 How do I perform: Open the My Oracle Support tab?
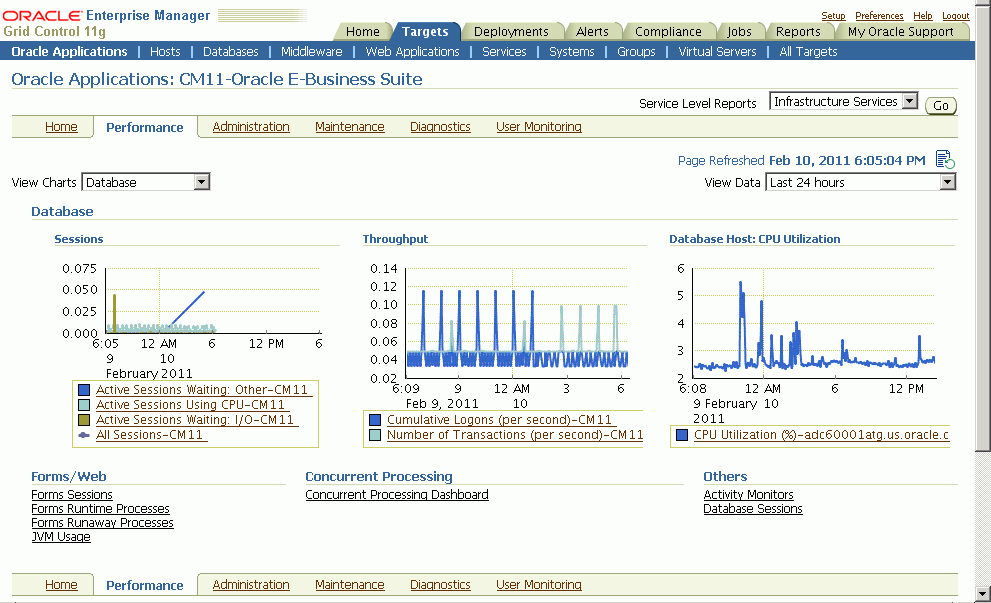[x=901, y=32]
